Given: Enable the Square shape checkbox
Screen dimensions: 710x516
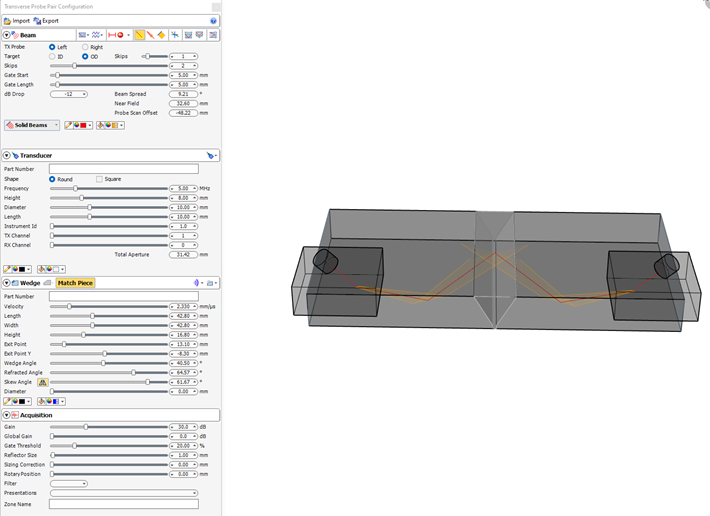Looking at the screenshot, I should click(99, 179).
